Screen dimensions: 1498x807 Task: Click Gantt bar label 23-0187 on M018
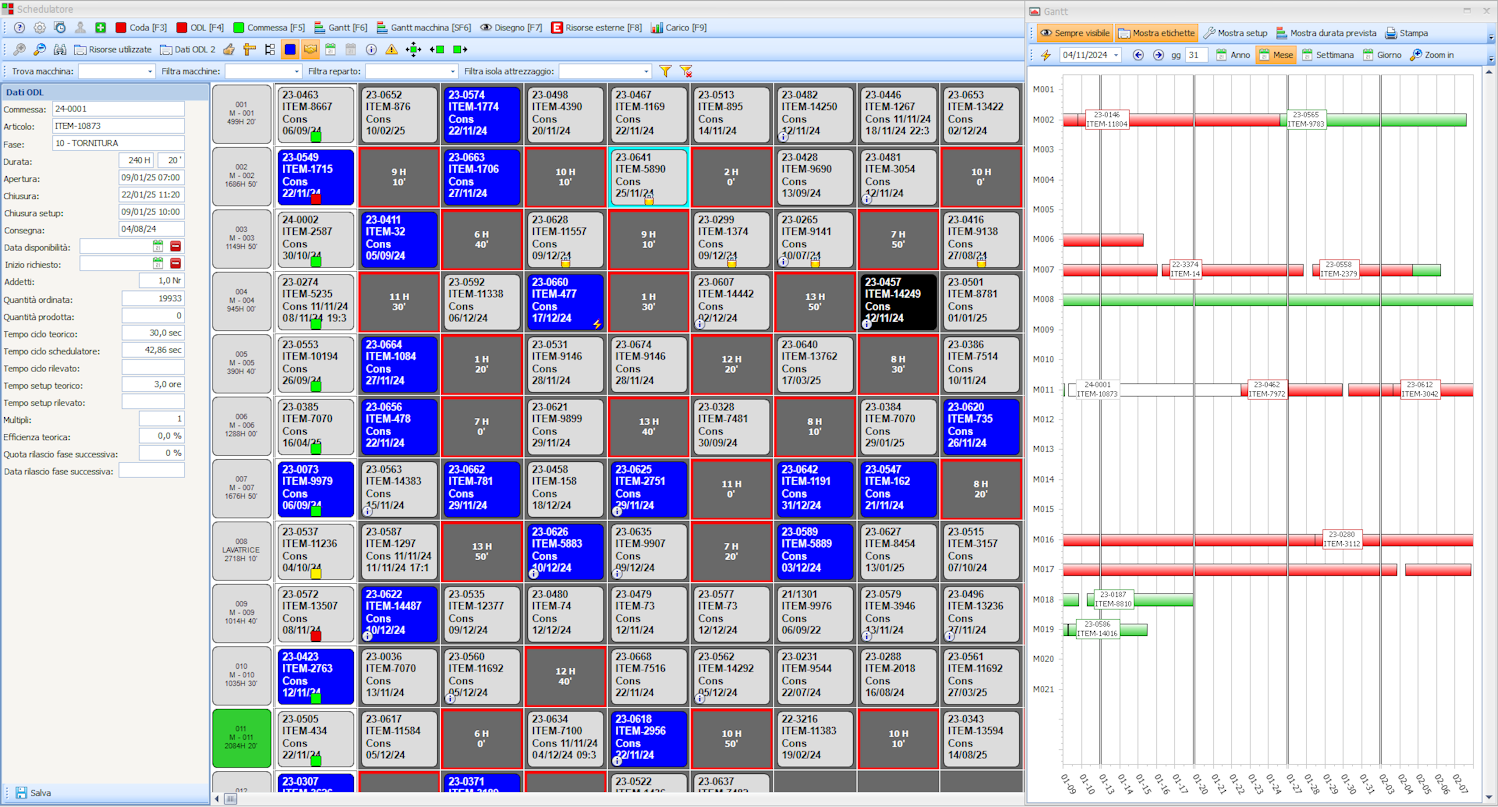[x=1113, y=599]
